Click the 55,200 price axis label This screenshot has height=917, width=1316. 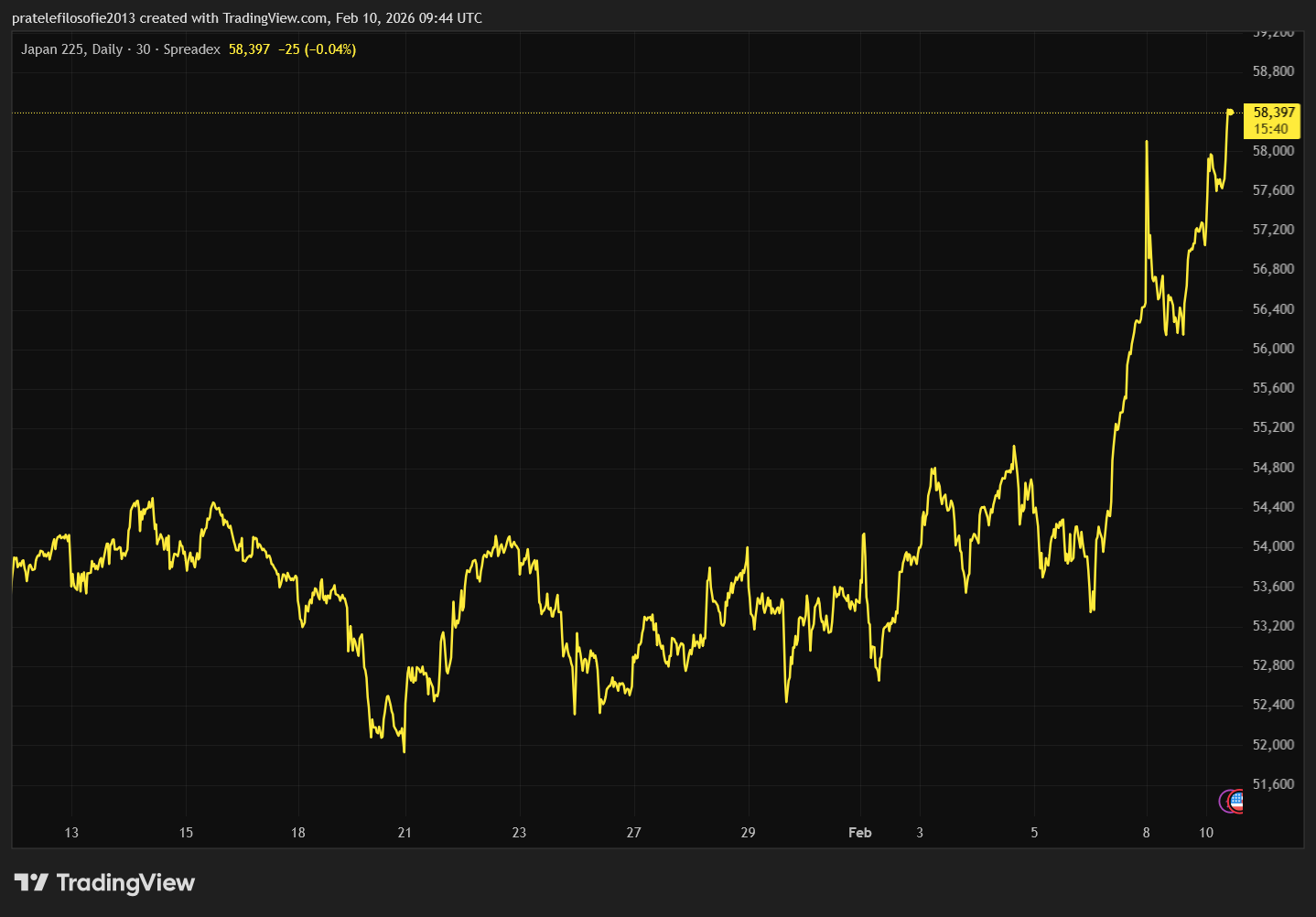pos(1273,427)
